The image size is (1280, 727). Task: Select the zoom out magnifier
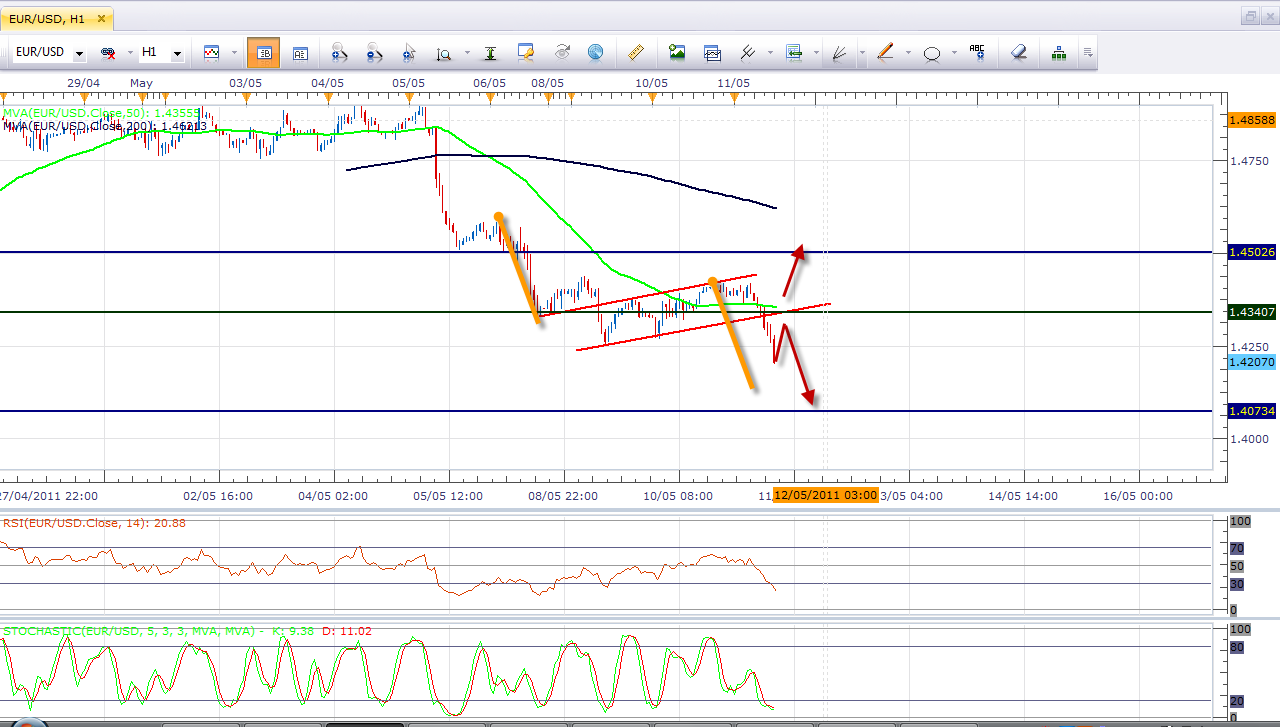coord(374,53)
